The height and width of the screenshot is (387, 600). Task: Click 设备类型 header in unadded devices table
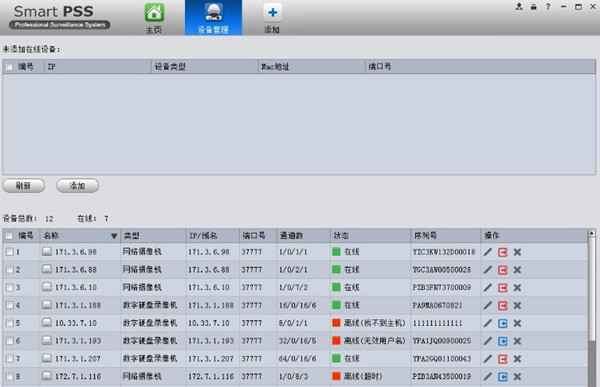(205, 67)
